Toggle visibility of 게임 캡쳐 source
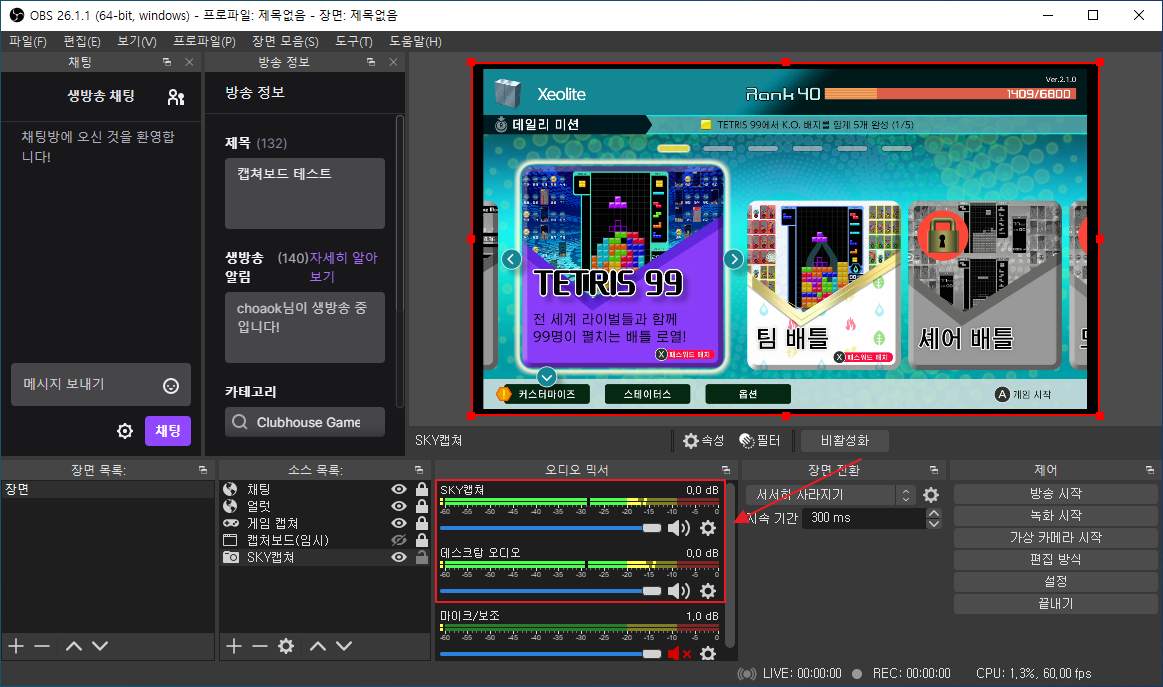1163x687 pixels. pos(399,523)
